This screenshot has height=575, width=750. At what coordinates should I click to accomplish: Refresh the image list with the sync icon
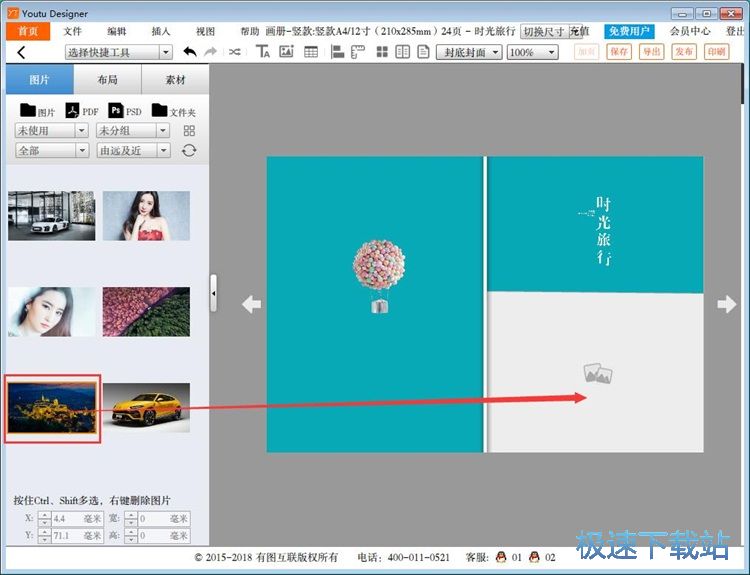pos(189,150)
